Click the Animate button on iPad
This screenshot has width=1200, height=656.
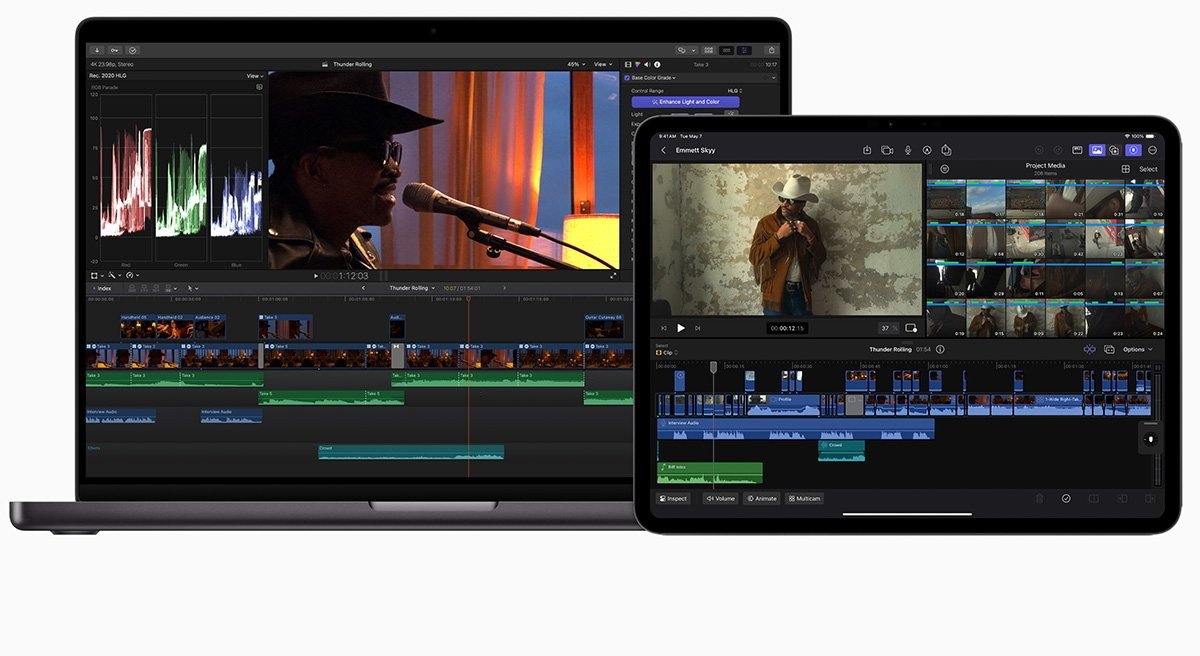pyautogui.click(x=761, y=498)
